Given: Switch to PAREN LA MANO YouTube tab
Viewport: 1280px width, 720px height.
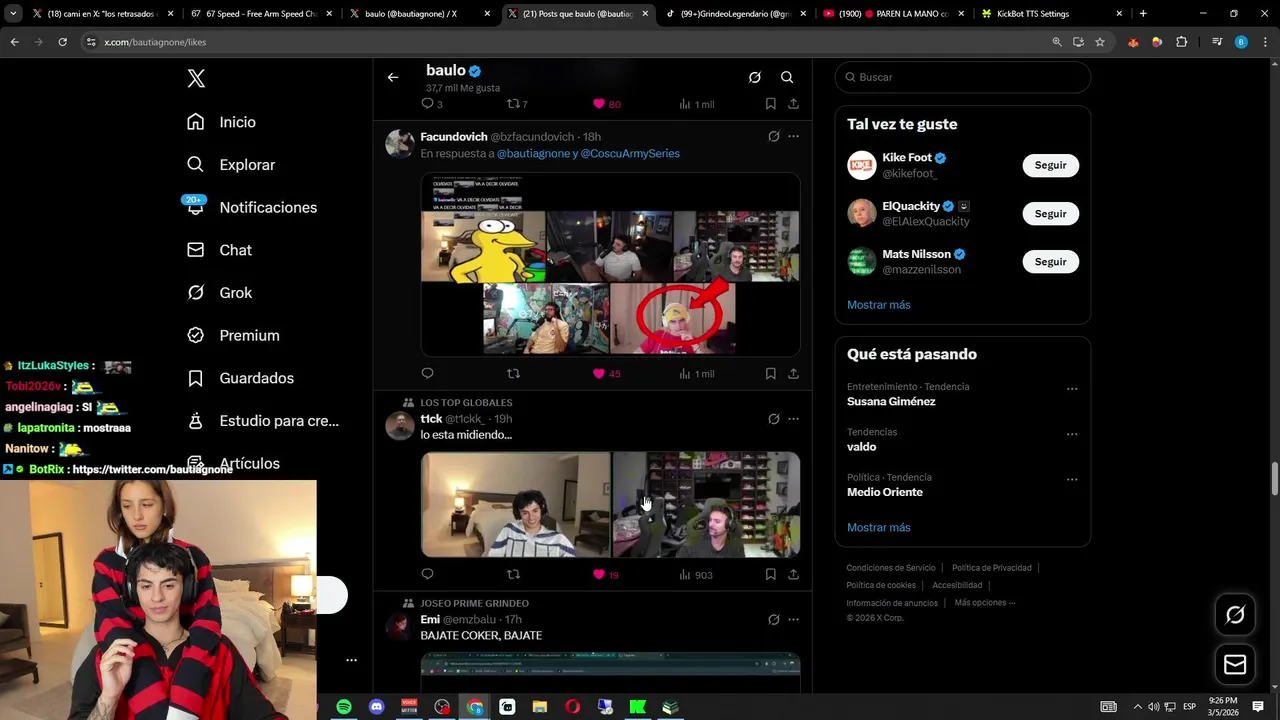Looking at the screenshot, I should coord(892,14).
